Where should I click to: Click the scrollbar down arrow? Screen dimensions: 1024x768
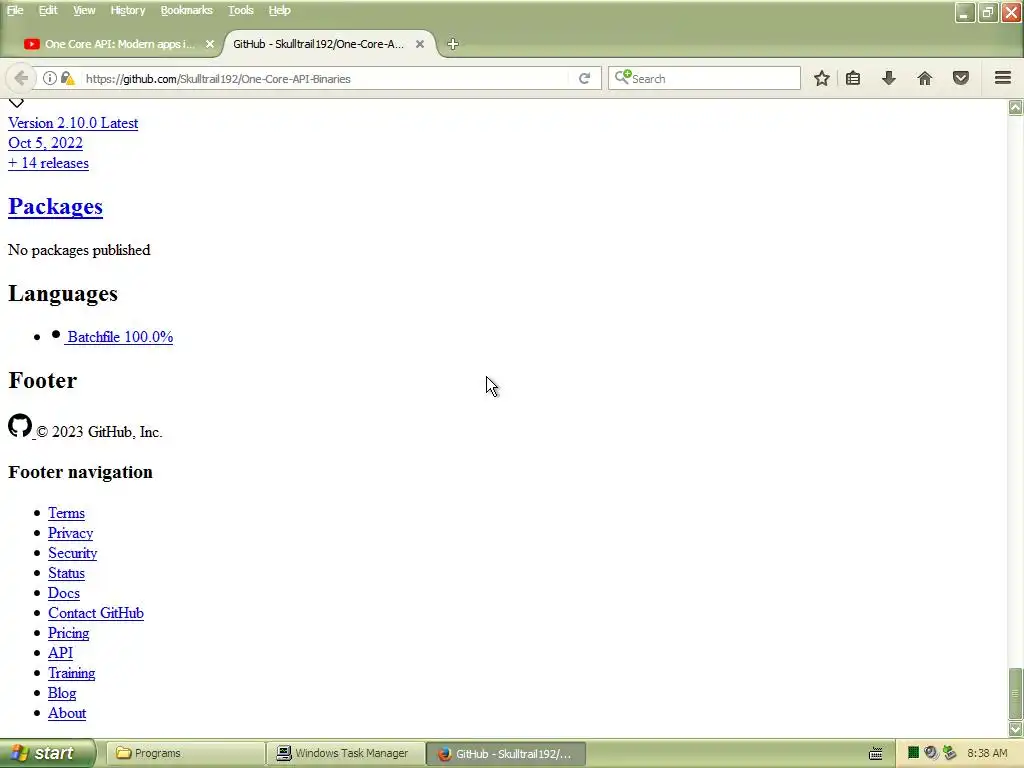pyautogui.click(x=1016, y=729)
